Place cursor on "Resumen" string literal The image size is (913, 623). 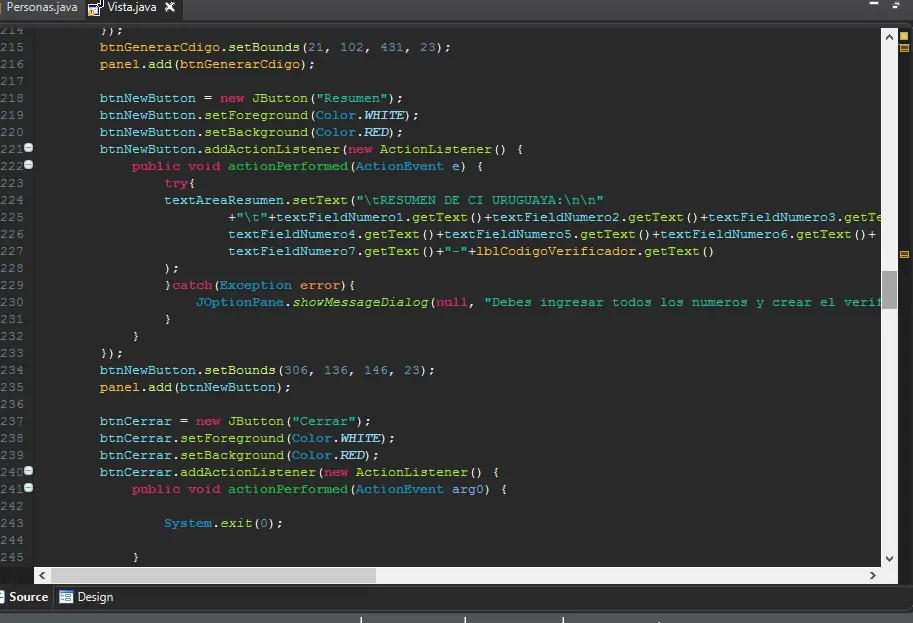[352, 98]
